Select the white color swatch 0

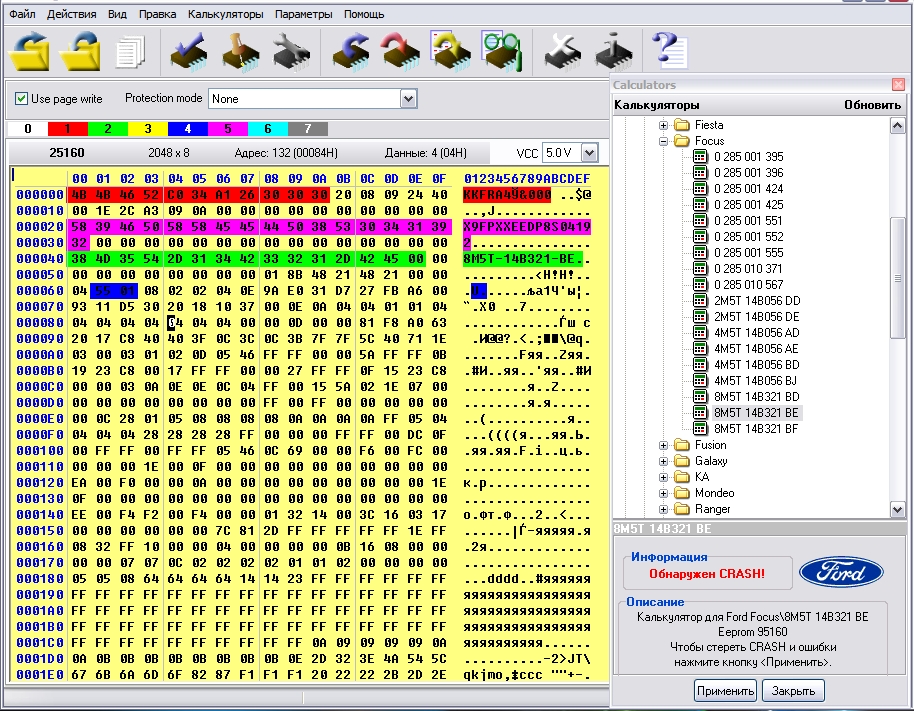(x=27, y=129)
